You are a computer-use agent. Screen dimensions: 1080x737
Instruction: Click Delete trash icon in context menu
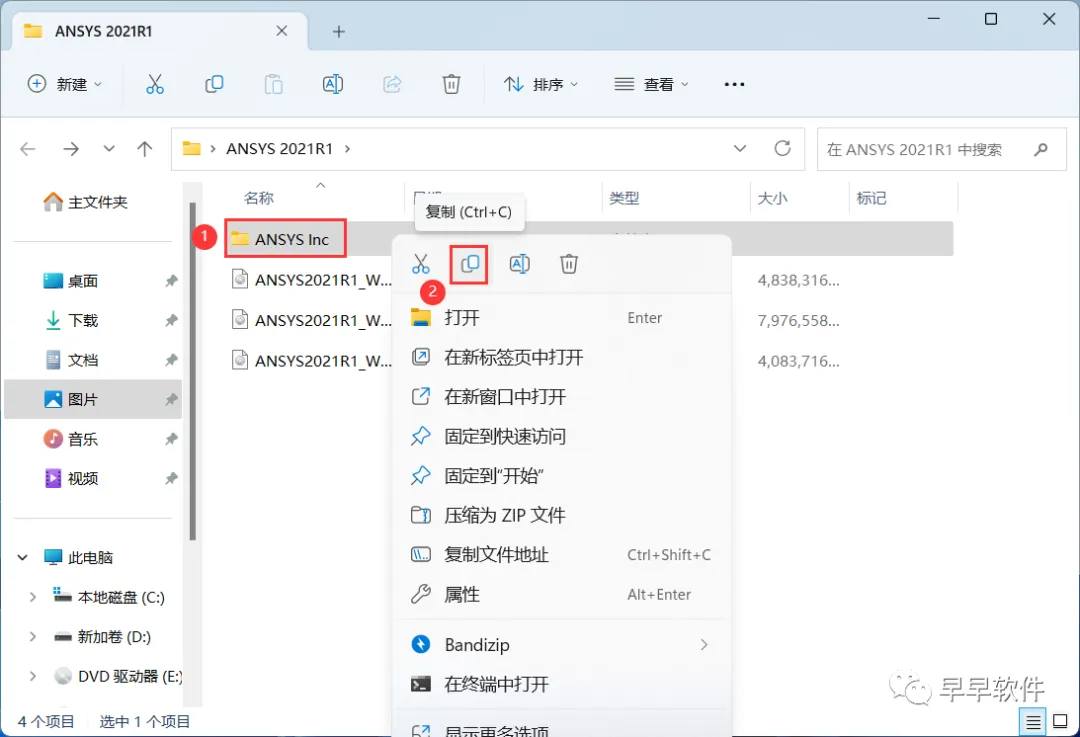(x=569, y=264)
